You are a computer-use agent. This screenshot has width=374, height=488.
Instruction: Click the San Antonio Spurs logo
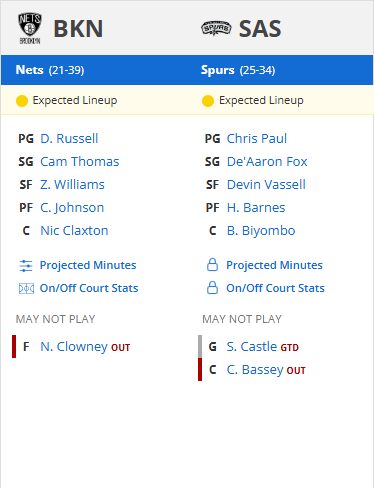coord(216,28)
